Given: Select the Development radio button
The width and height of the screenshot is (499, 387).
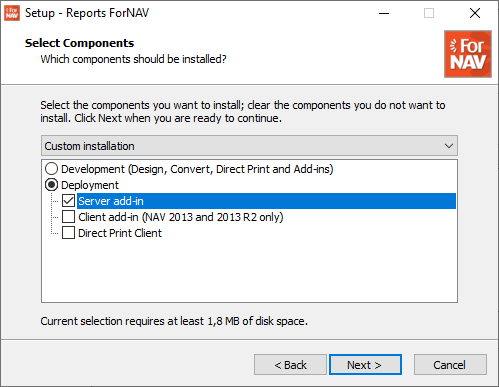Looking at the screenshot, I should pos(51,169).
